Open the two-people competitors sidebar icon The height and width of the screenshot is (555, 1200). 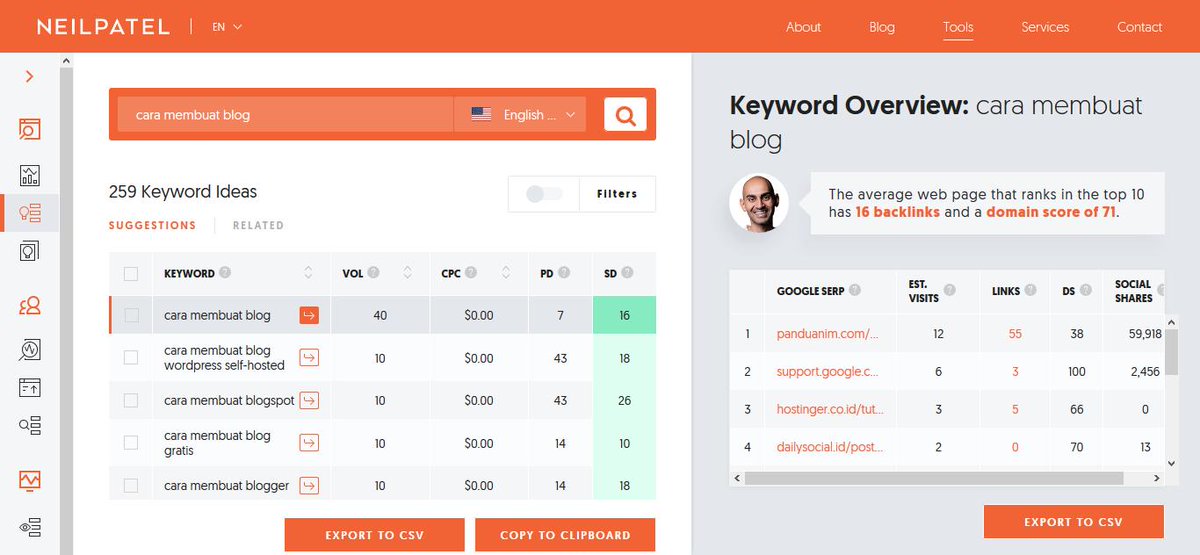click(x=29, y=306)
